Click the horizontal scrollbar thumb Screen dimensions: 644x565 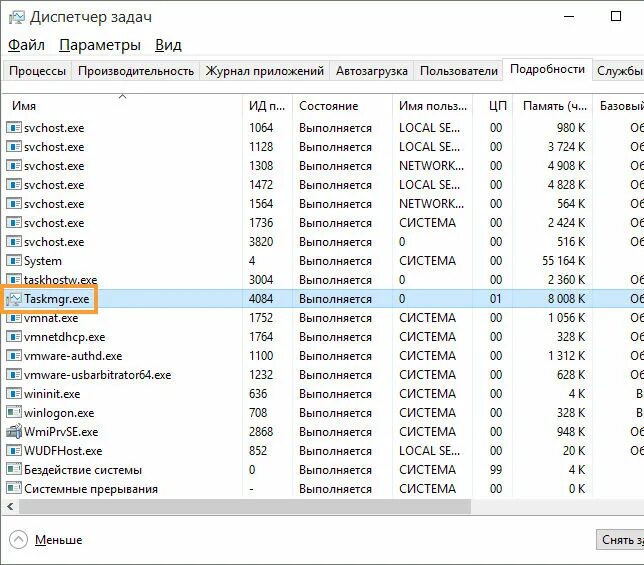[x=245, y=507]
